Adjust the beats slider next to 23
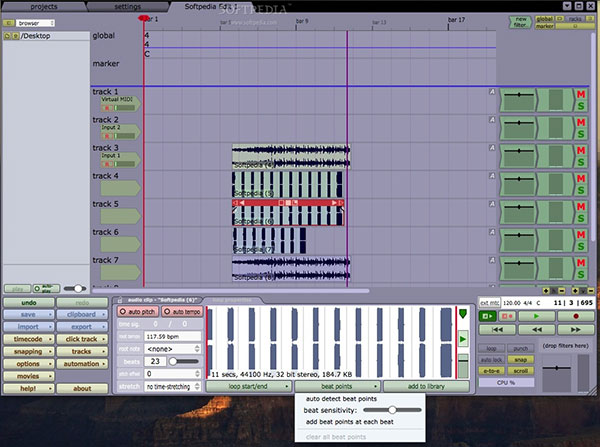The image size is (600, 447). (184, 361)
